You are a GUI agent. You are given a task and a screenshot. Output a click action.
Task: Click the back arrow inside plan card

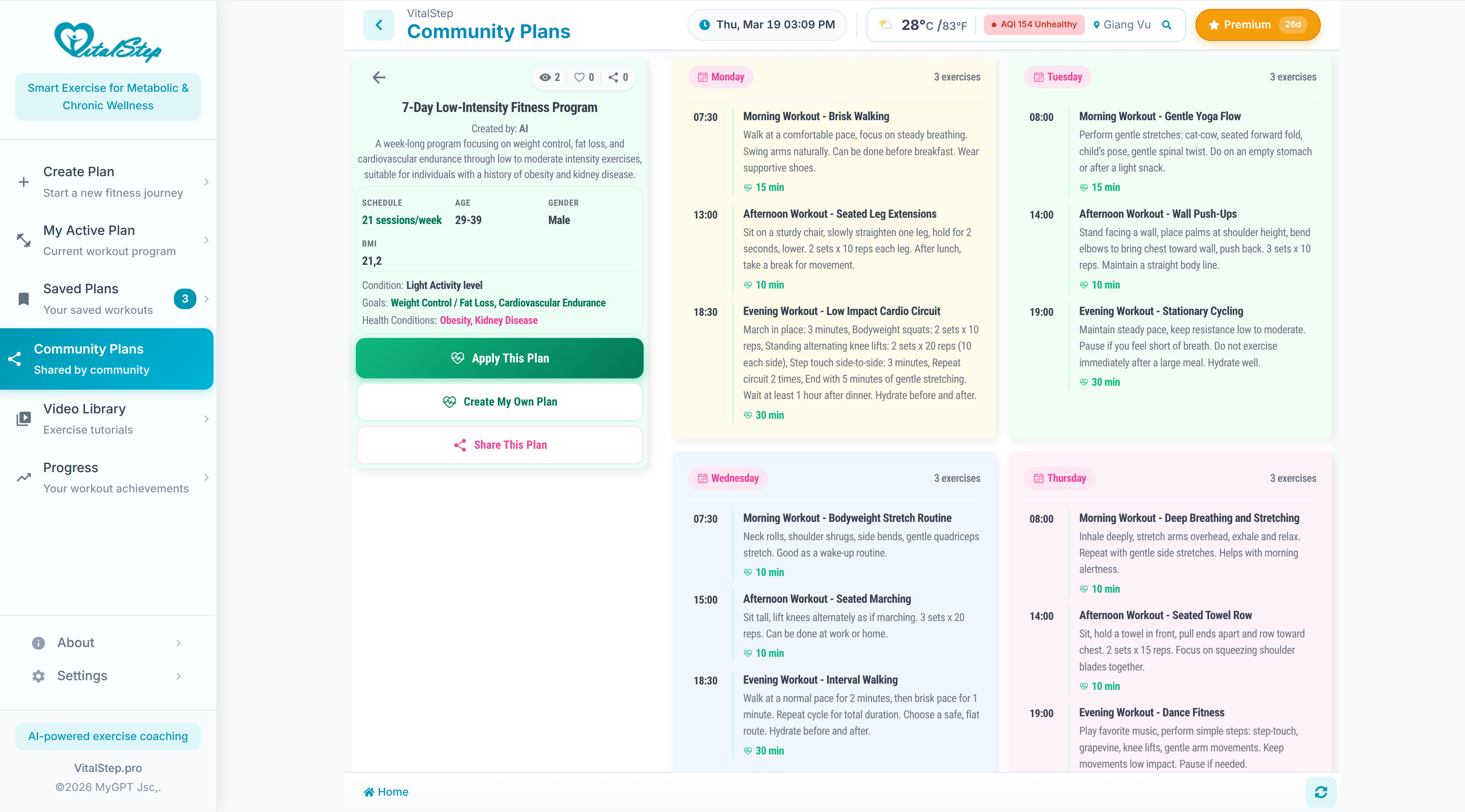(x=379, y=77)
